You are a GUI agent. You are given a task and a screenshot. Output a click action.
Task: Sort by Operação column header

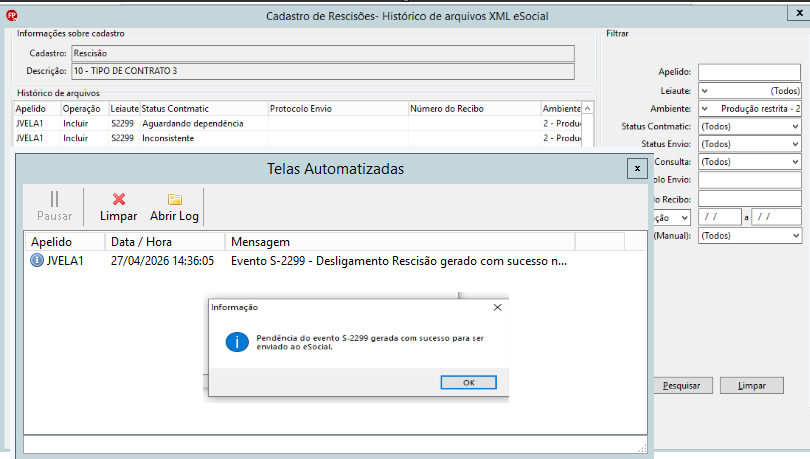coord(84,108)
